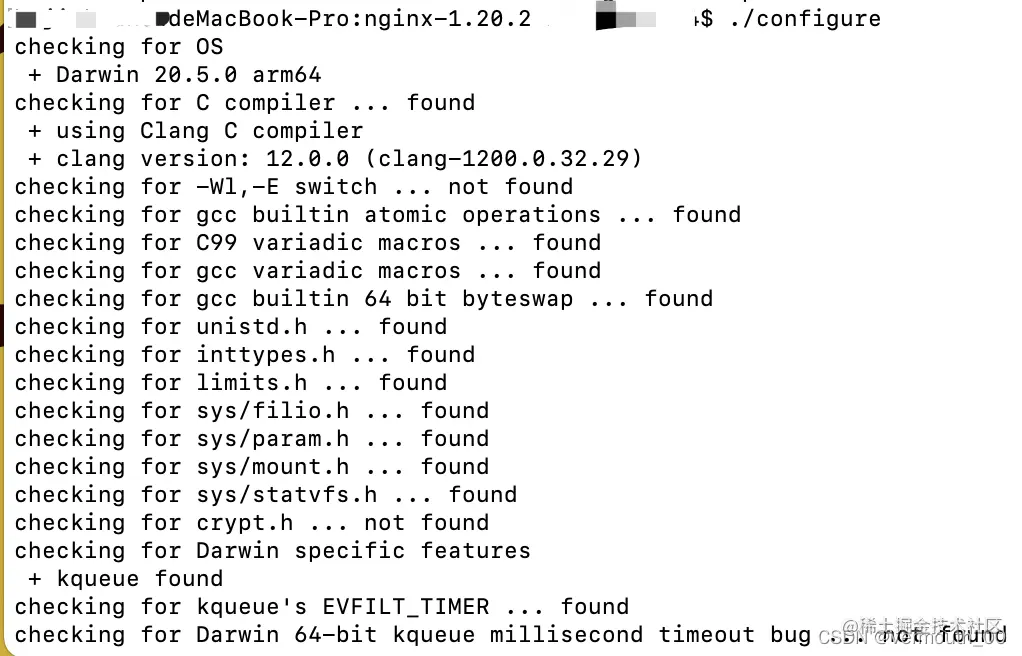Select the 'Darwin 20.5.0 arm64' line

pos(175,75)
